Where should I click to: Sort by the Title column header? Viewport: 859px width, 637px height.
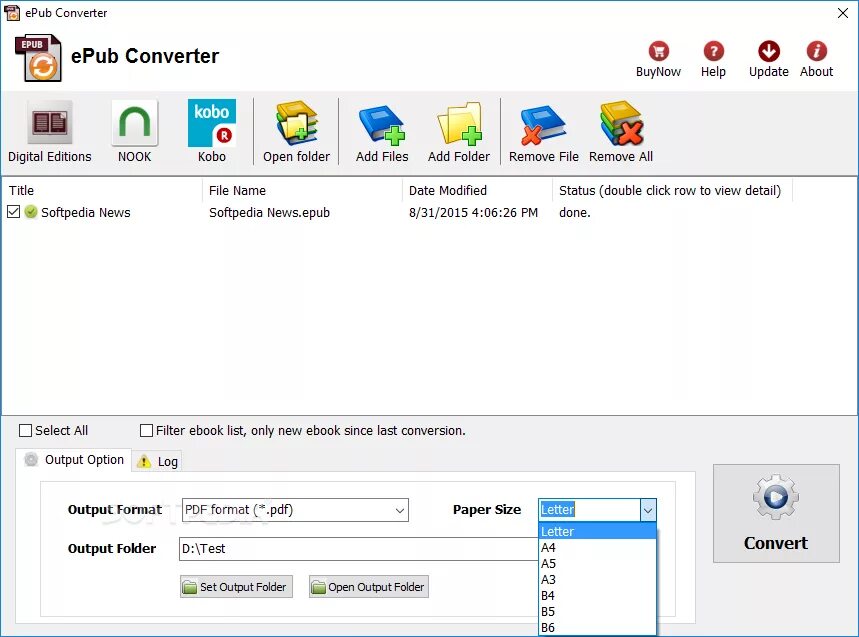click(x=102, y=191)
